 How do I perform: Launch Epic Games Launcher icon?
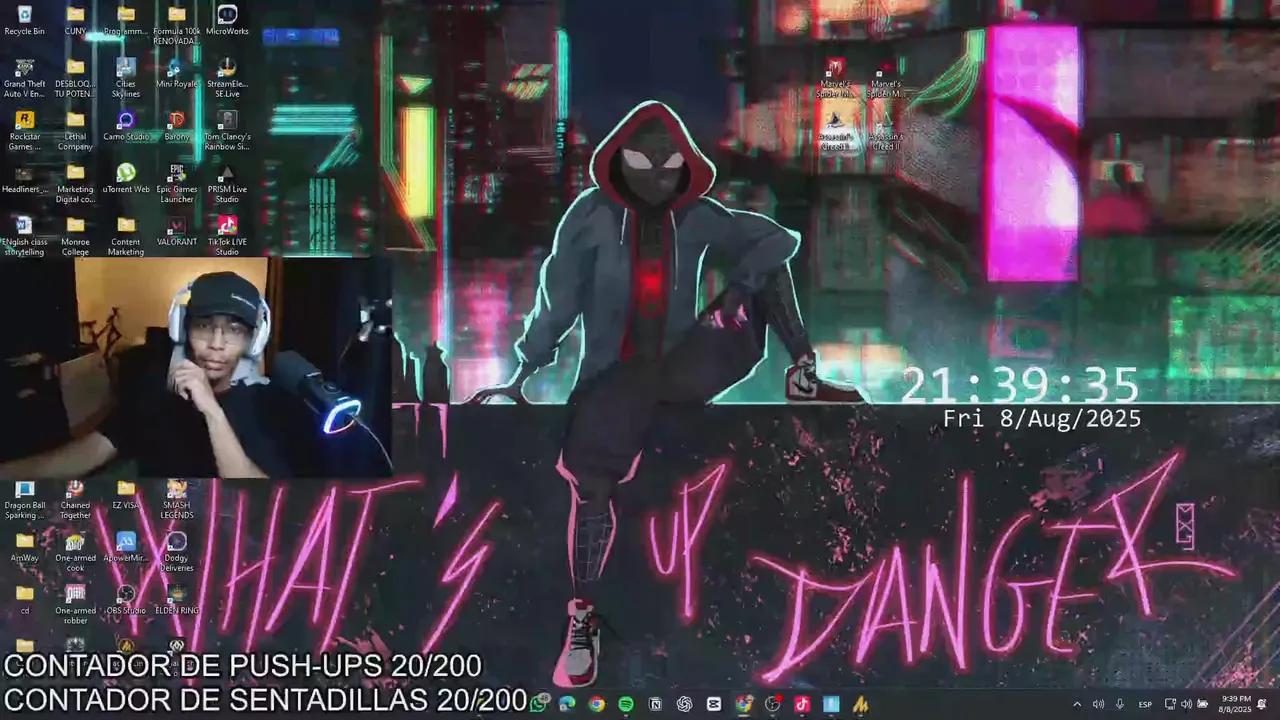pyautogui.click(x=176, y=183)
